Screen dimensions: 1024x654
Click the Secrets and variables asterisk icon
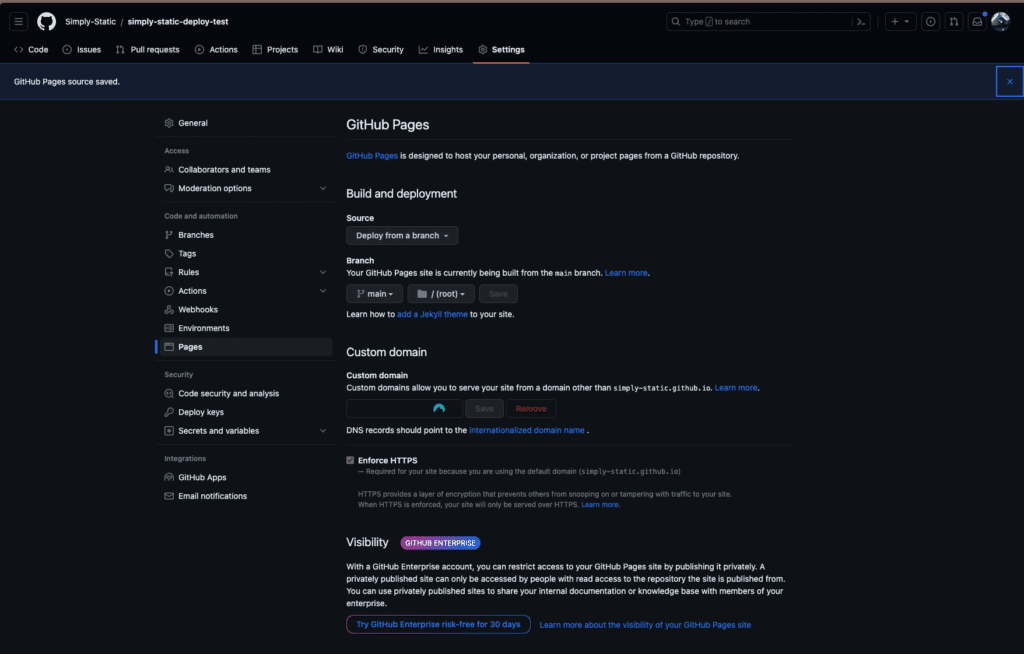click(169, 431)
